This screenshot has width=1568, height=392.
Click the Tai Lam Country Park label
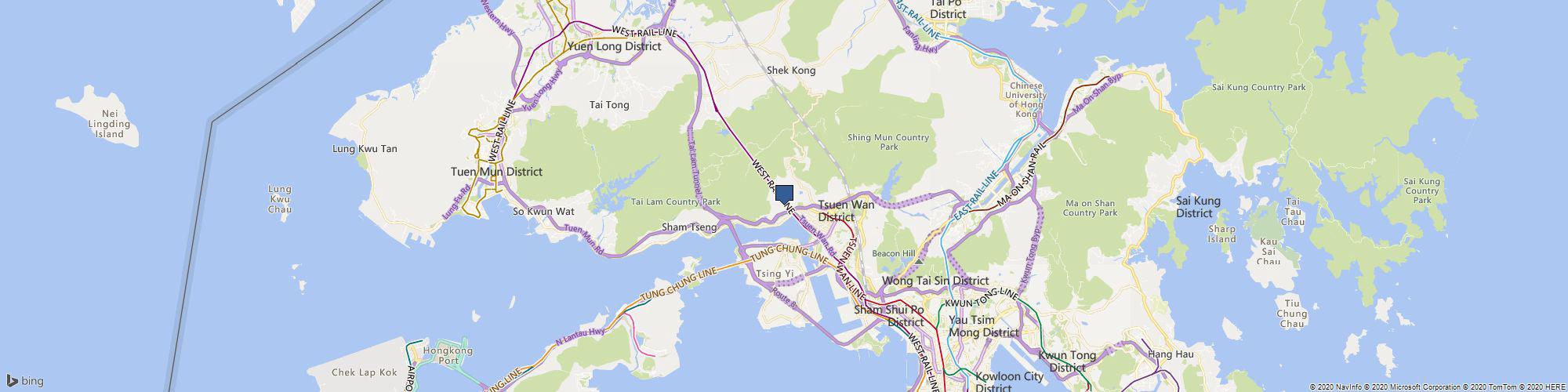[675, 201]
